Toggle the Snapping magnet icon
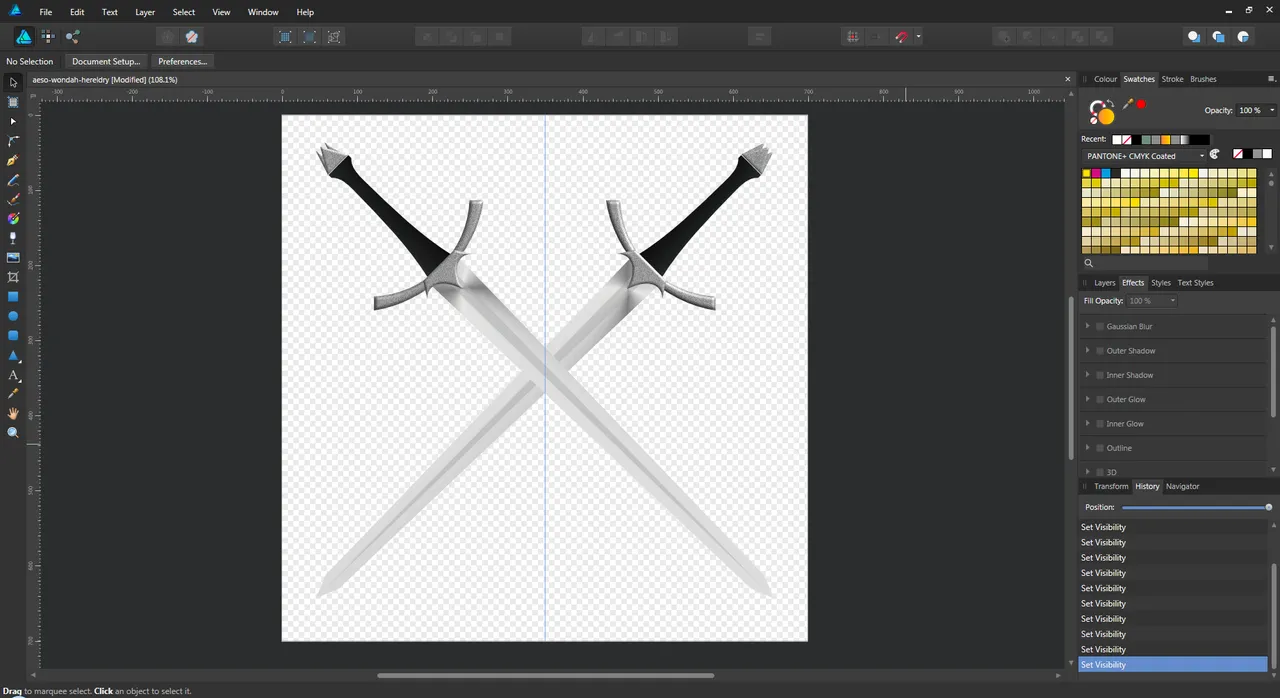The width and height of the screenshot is (1280, 698). tap(902, 36)
